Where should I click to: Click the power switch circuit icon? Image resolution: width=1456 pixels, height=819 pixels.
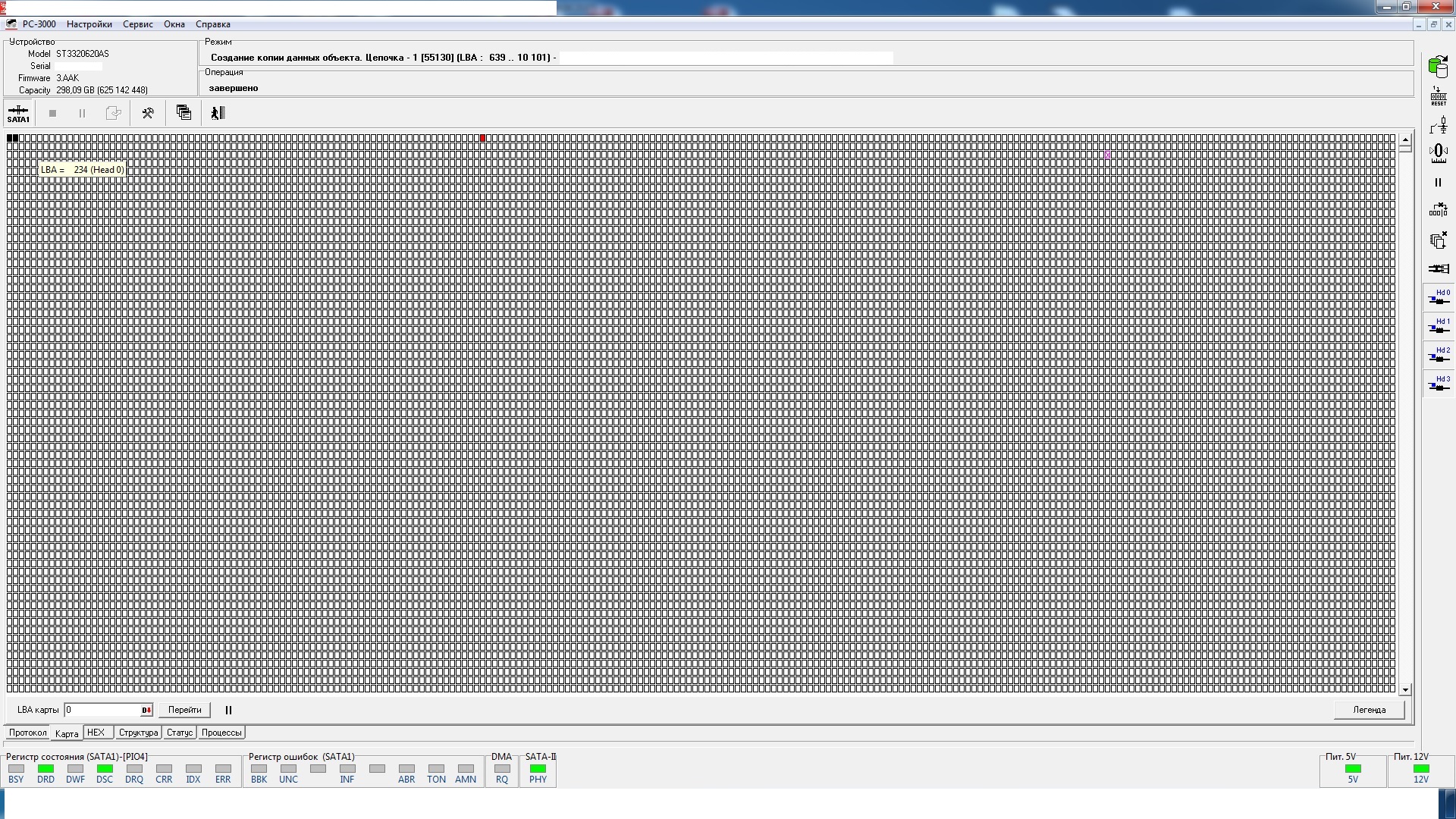pos(1438,124)
